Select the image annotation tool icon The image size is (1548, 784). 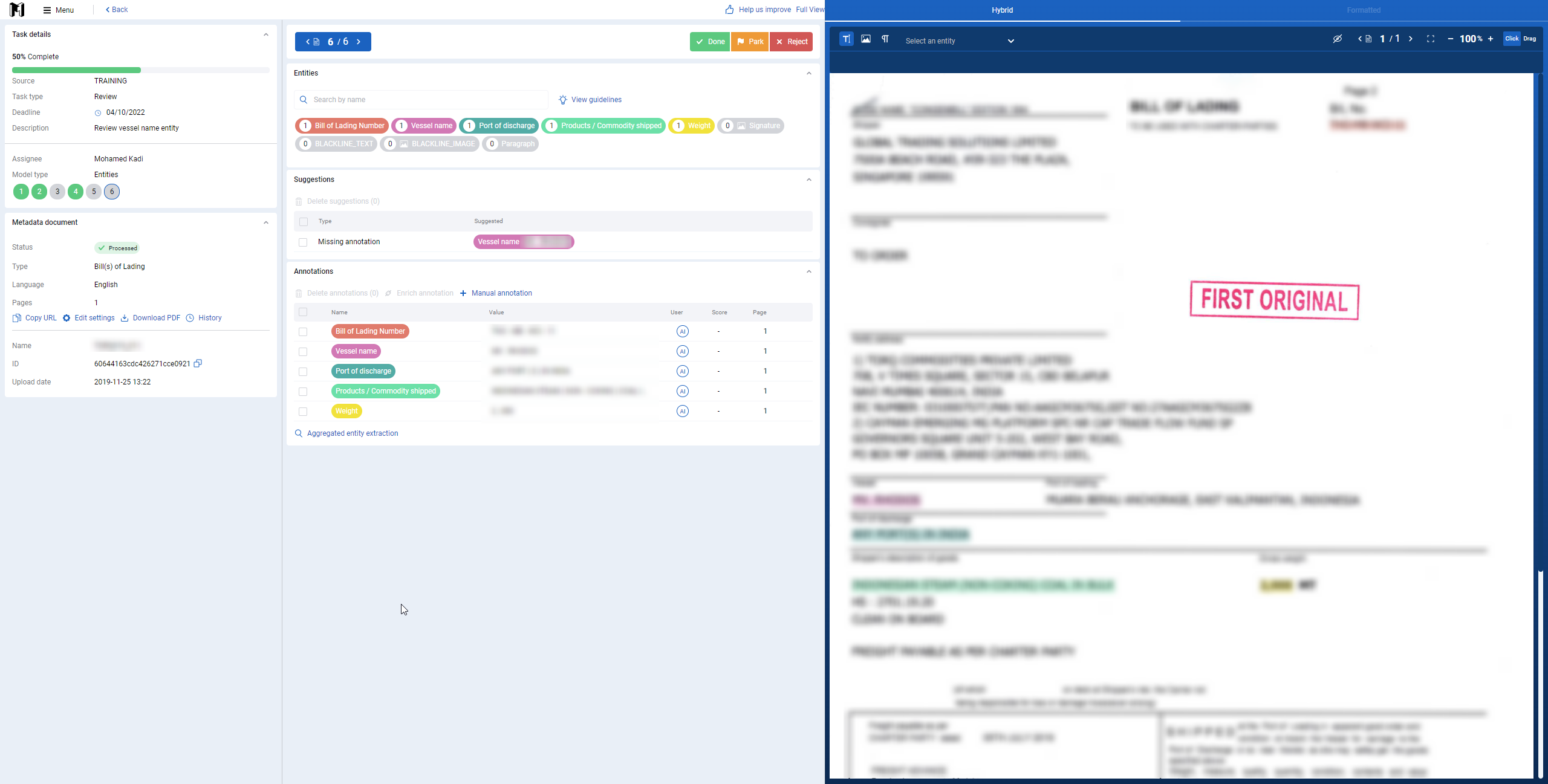pyautogui.click(x=866, y=39)
